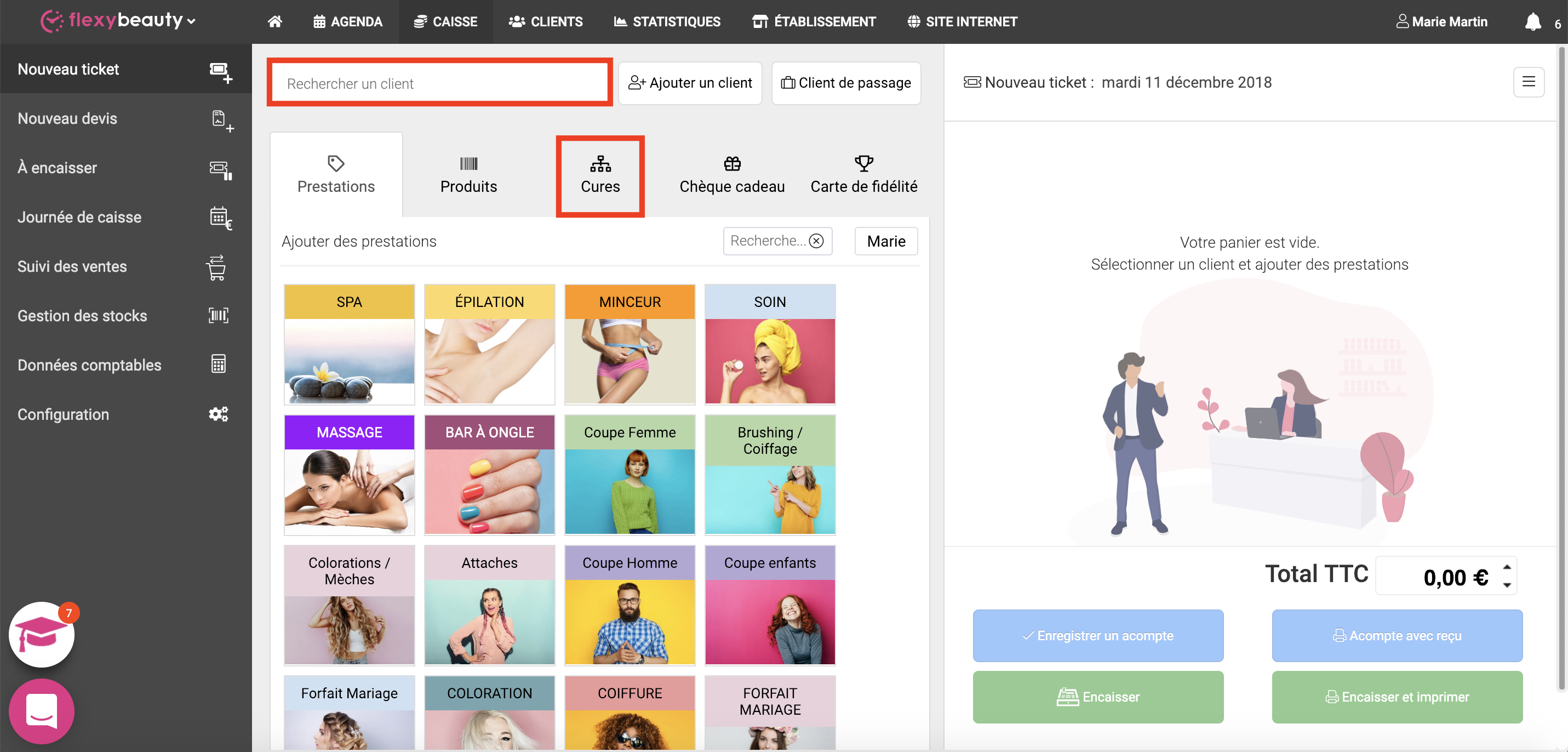
Task: Select the MINCEUR category tile
Action: (x=630, y=344)
